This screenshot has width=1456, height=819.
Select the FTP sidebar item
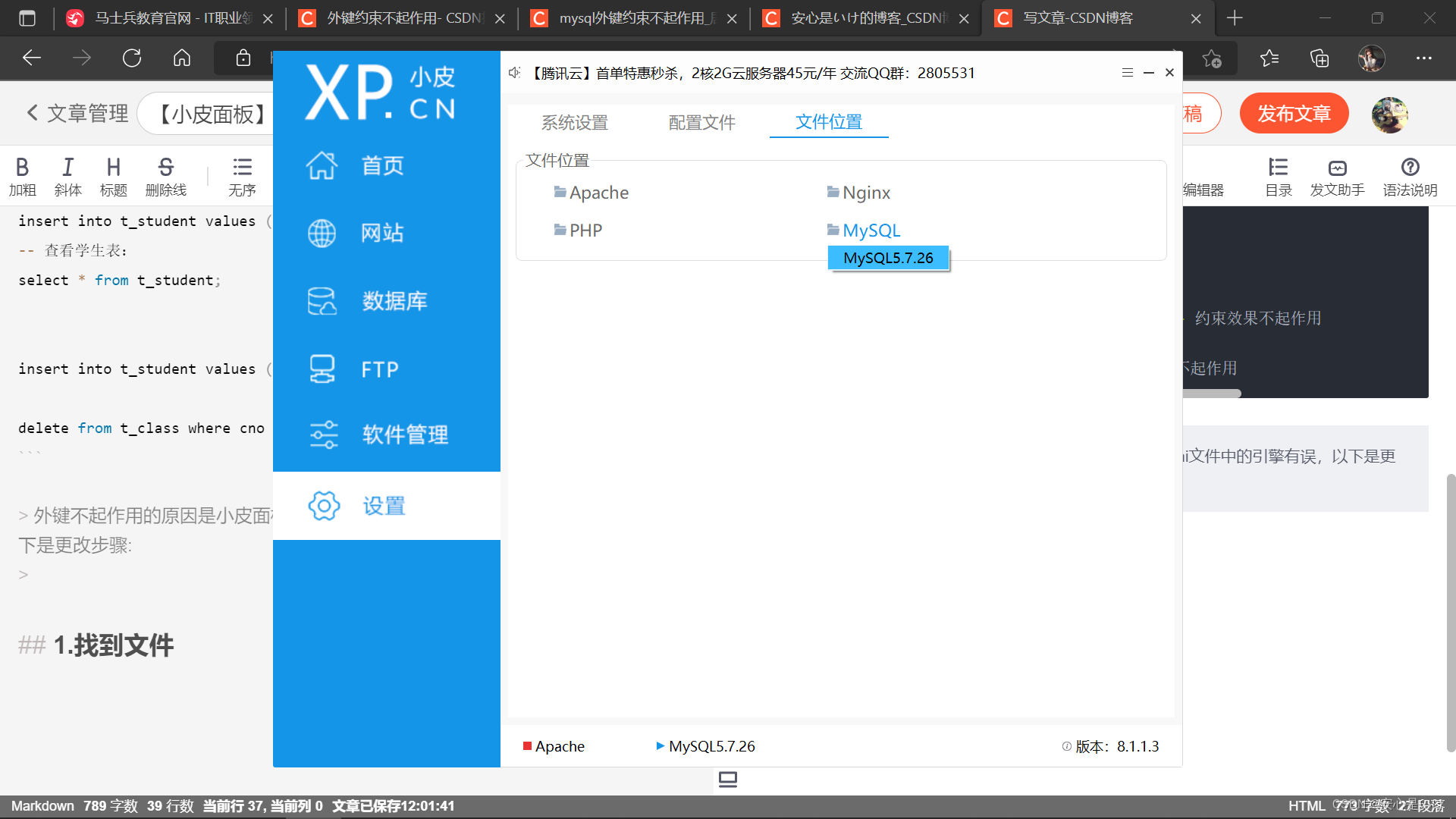point(322,369)
